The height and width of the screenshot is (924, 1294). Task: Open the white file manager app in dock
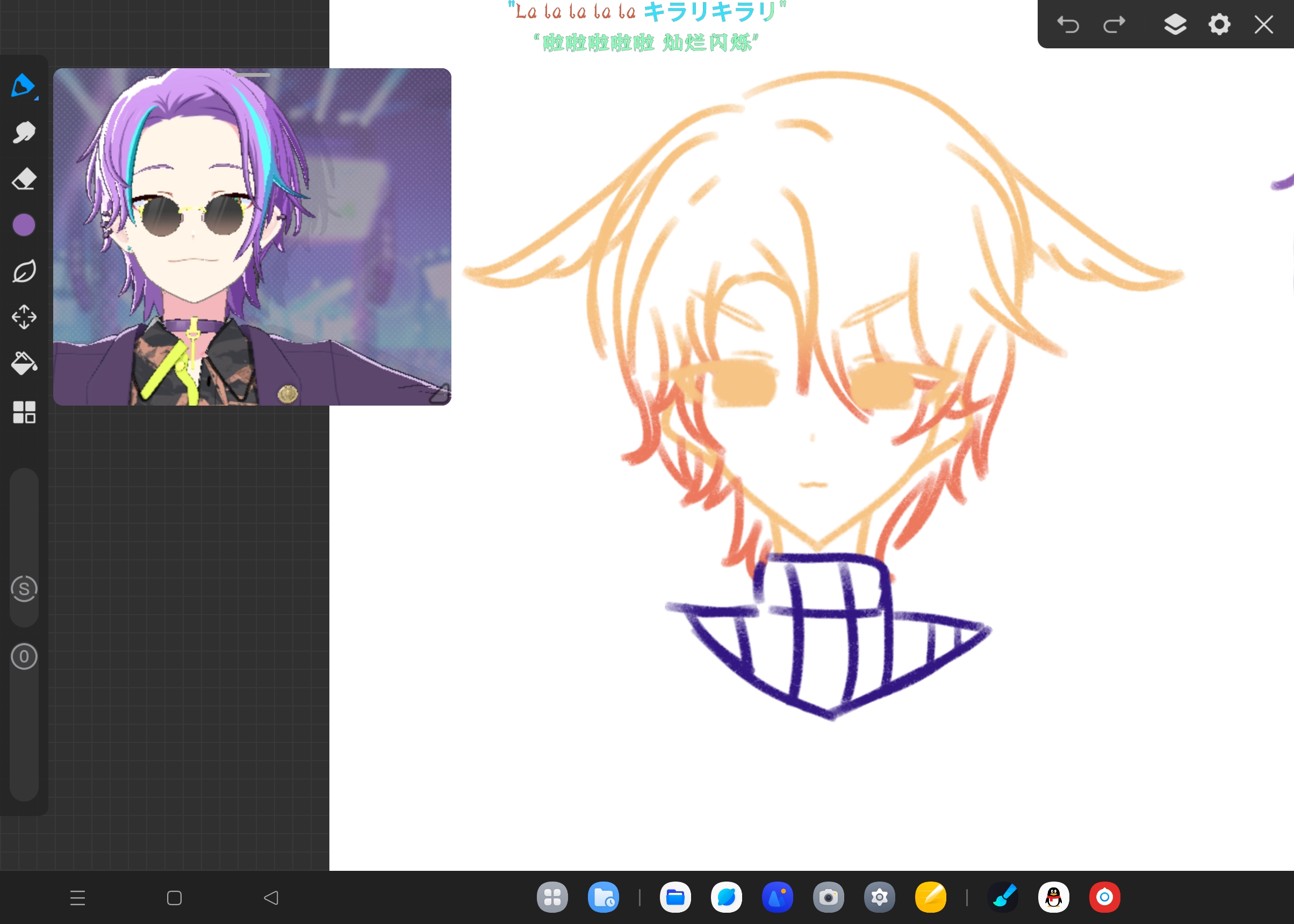(675, 897)
